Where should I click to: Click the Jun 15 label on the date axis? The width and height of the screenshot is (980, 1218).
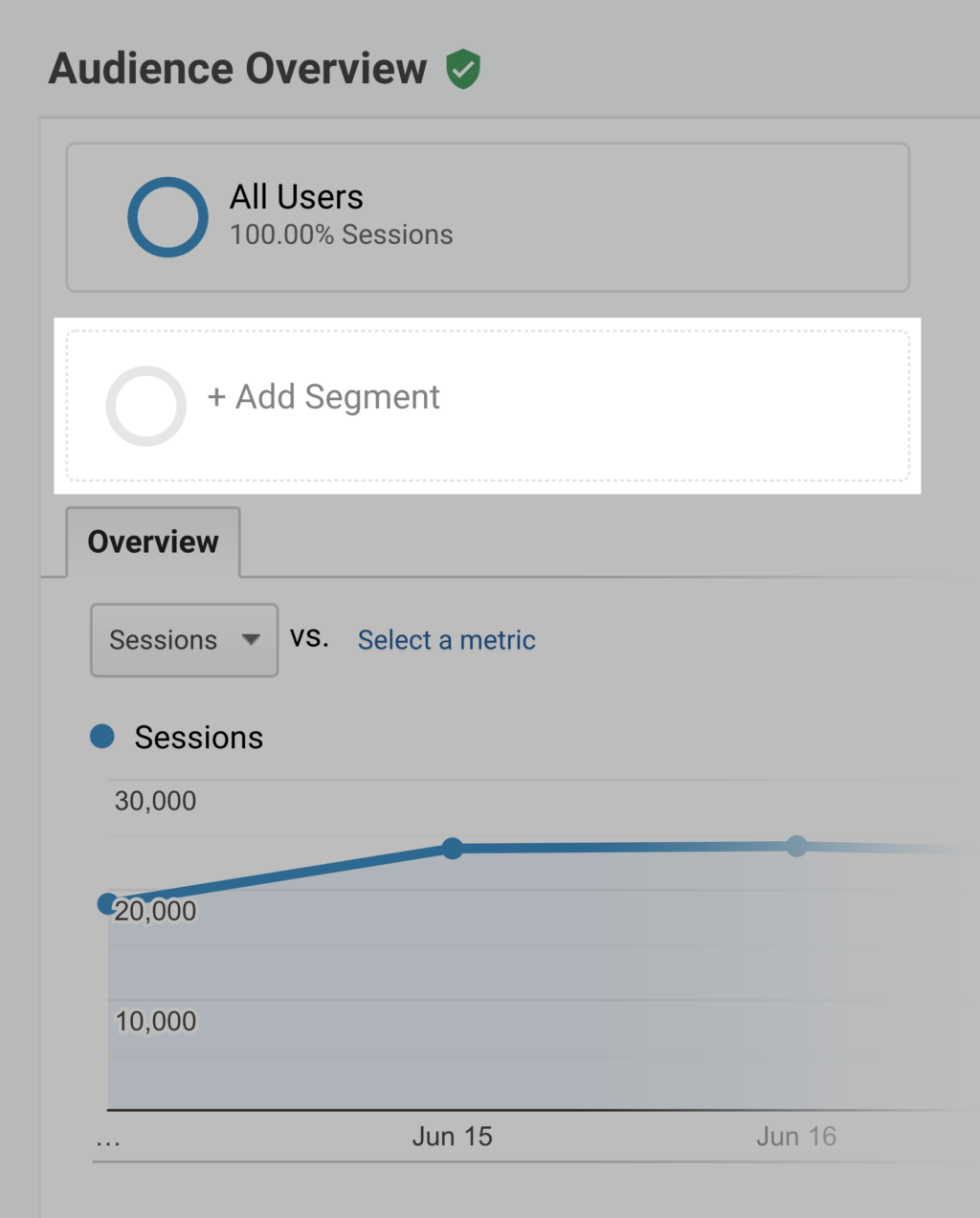[452, 1136]
